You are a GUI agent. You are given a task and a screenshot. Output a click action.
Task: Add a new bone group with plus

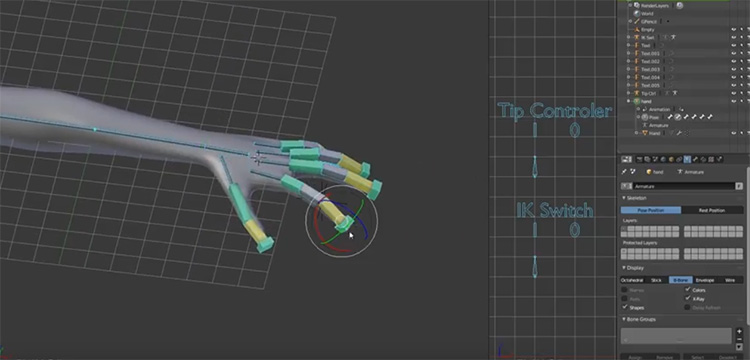[739, 331]
